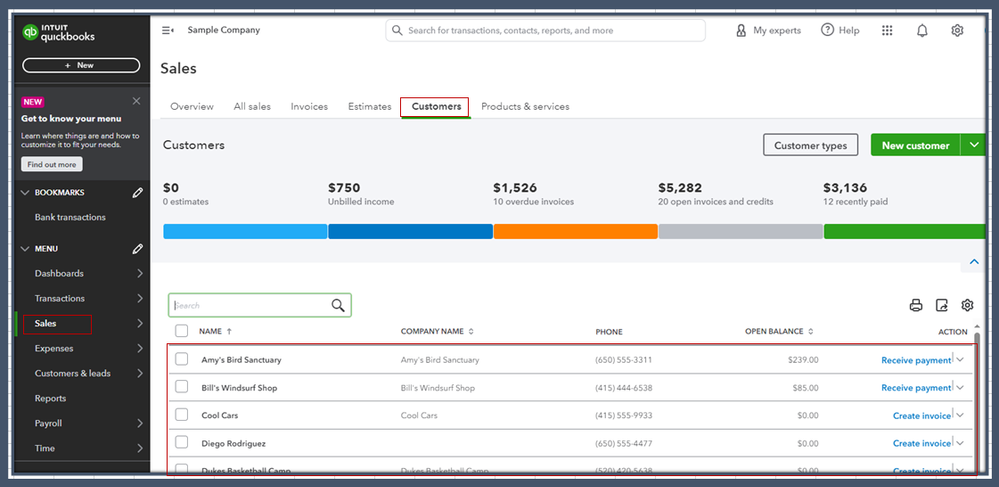This screenshot has height=487, width=999.
Task: Expand Expenses submenu arrow
Action: tap(140, 349)
